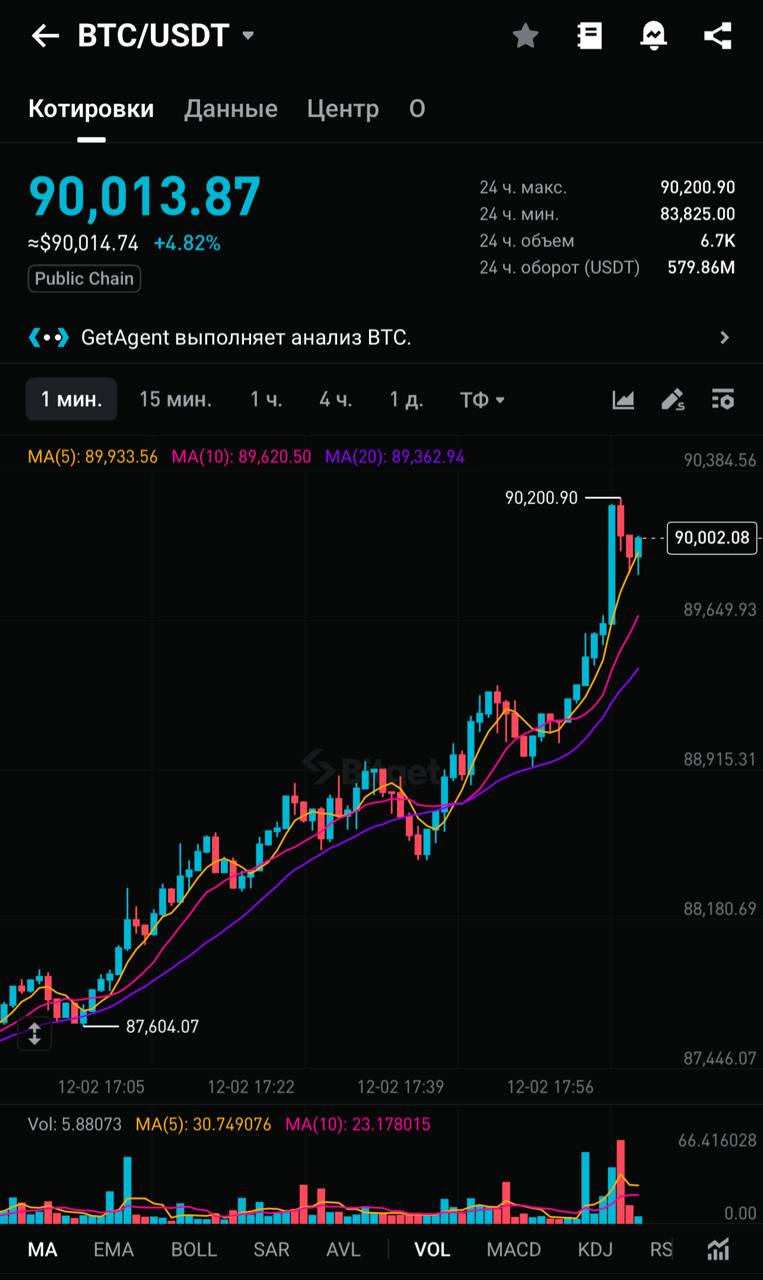Enable the BOLL indicator
This screenshot has width=763, height=1280.
(x=193, y=1249)
